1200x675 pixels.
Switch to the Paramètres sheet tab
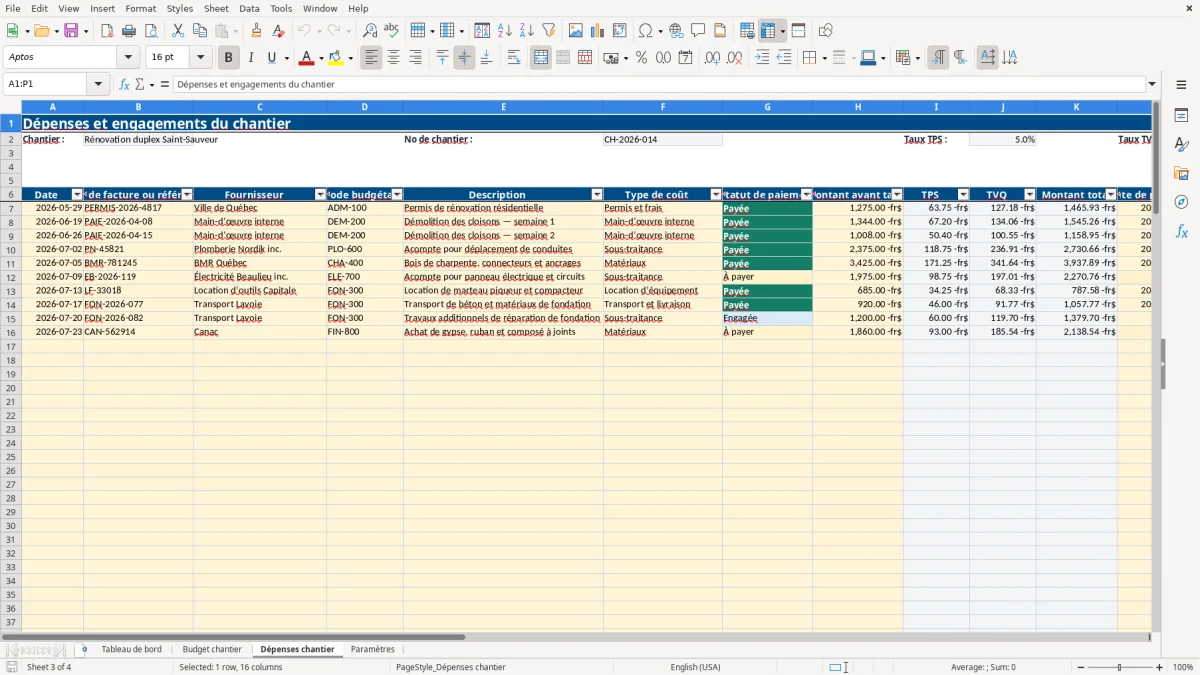373,649
